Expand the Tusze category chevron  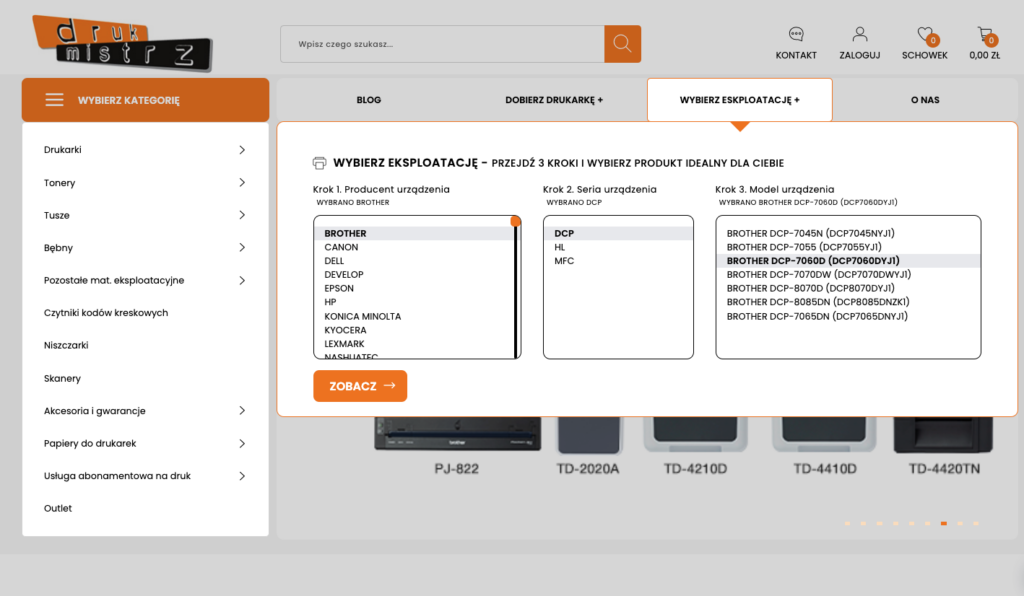tap(242, 215)
